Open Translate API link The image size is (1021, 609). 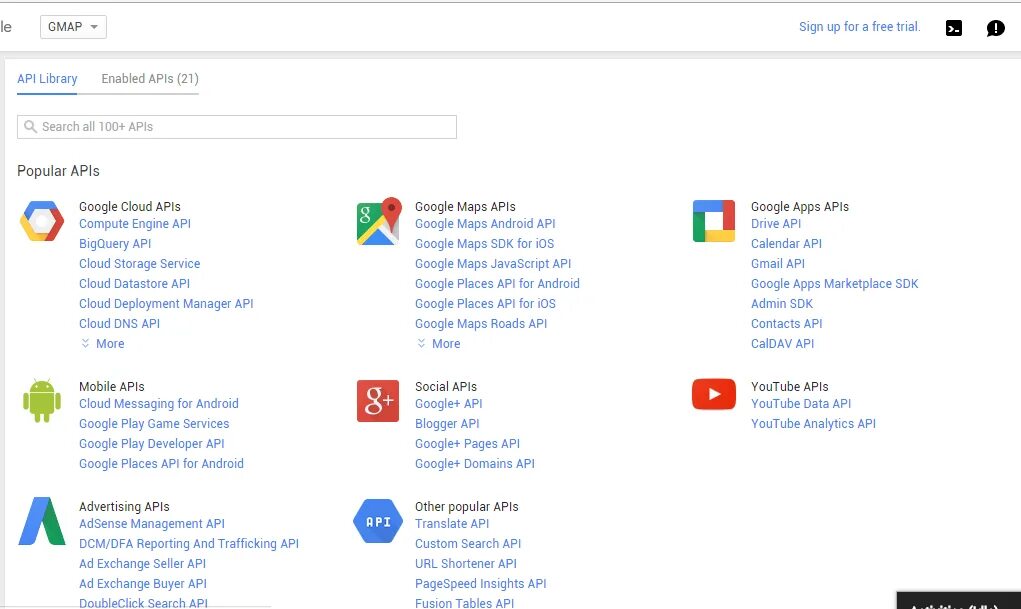click(x=452, y=524)
